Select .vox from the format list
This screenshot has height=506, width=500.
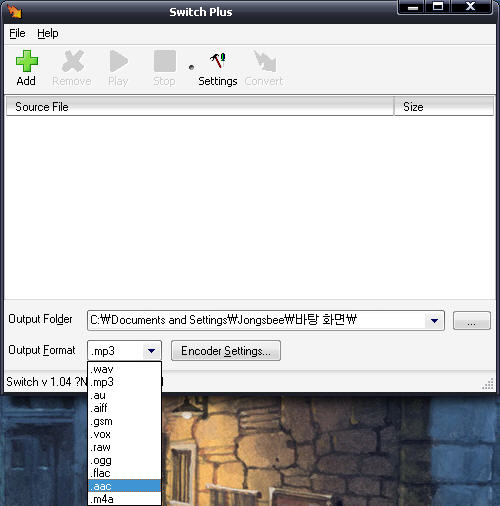pyautogui.click(x=124, y=434)
